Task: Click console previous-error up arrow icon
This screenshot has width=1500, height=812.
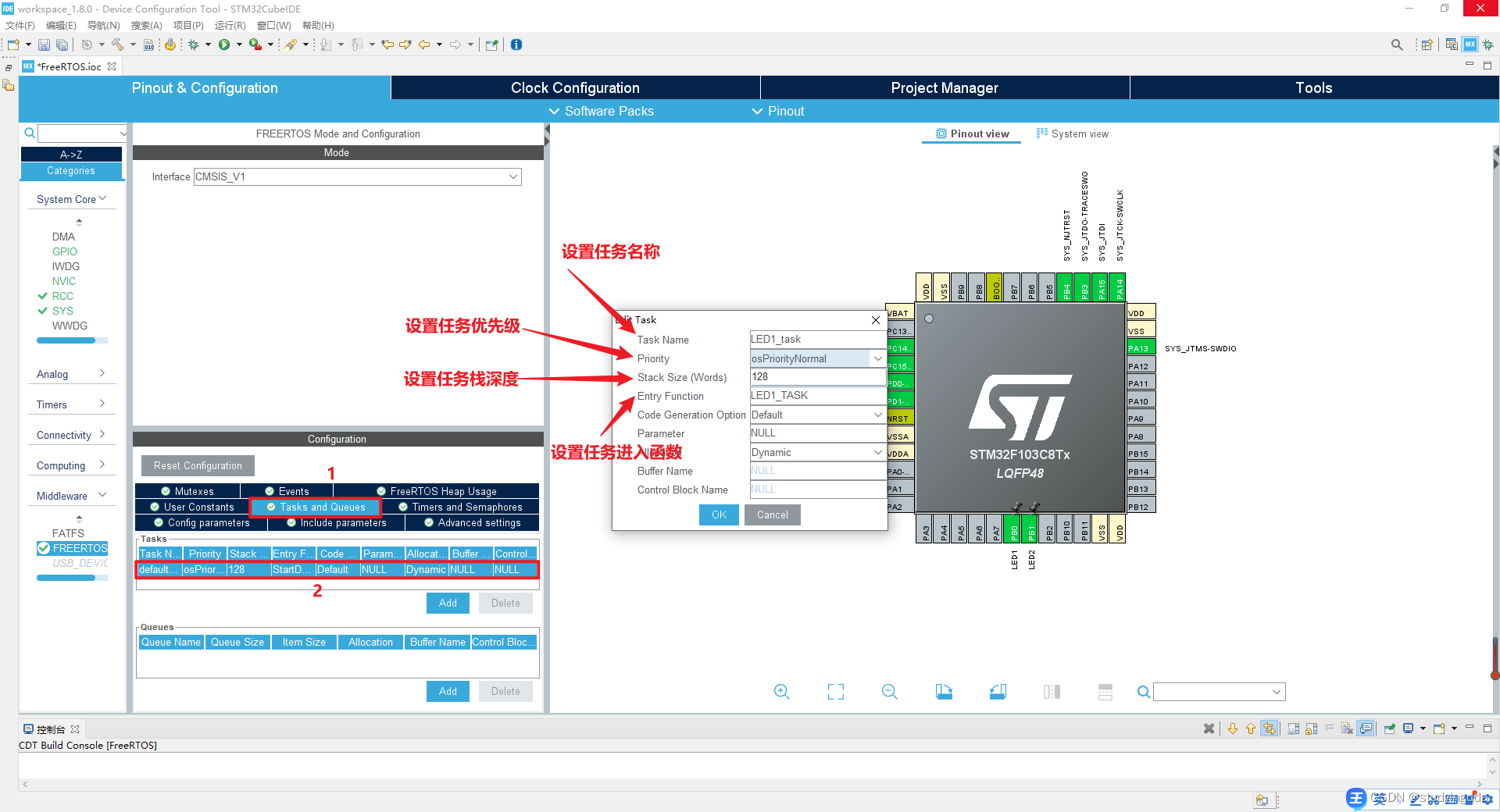Action: click(x=1251, y=728)
